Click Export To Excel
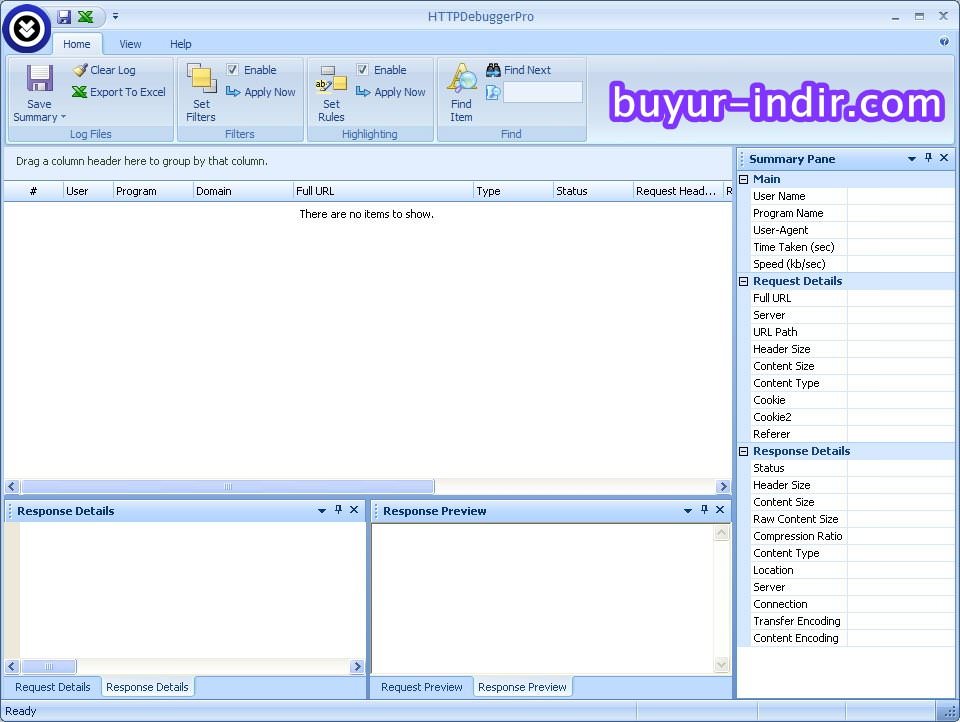The width and height of the screenshot is (960, 722). [119, 92]
